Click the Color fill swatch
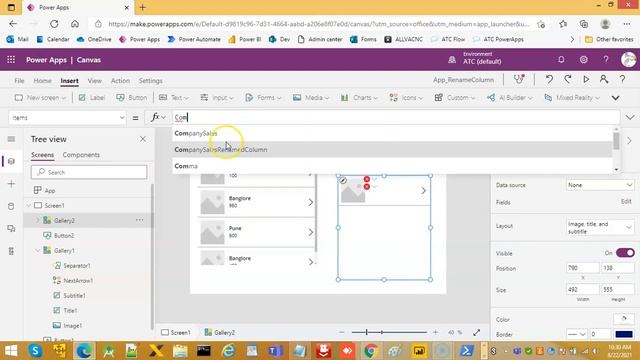This screenshot has height=360, width=640. tap(624, 319)
